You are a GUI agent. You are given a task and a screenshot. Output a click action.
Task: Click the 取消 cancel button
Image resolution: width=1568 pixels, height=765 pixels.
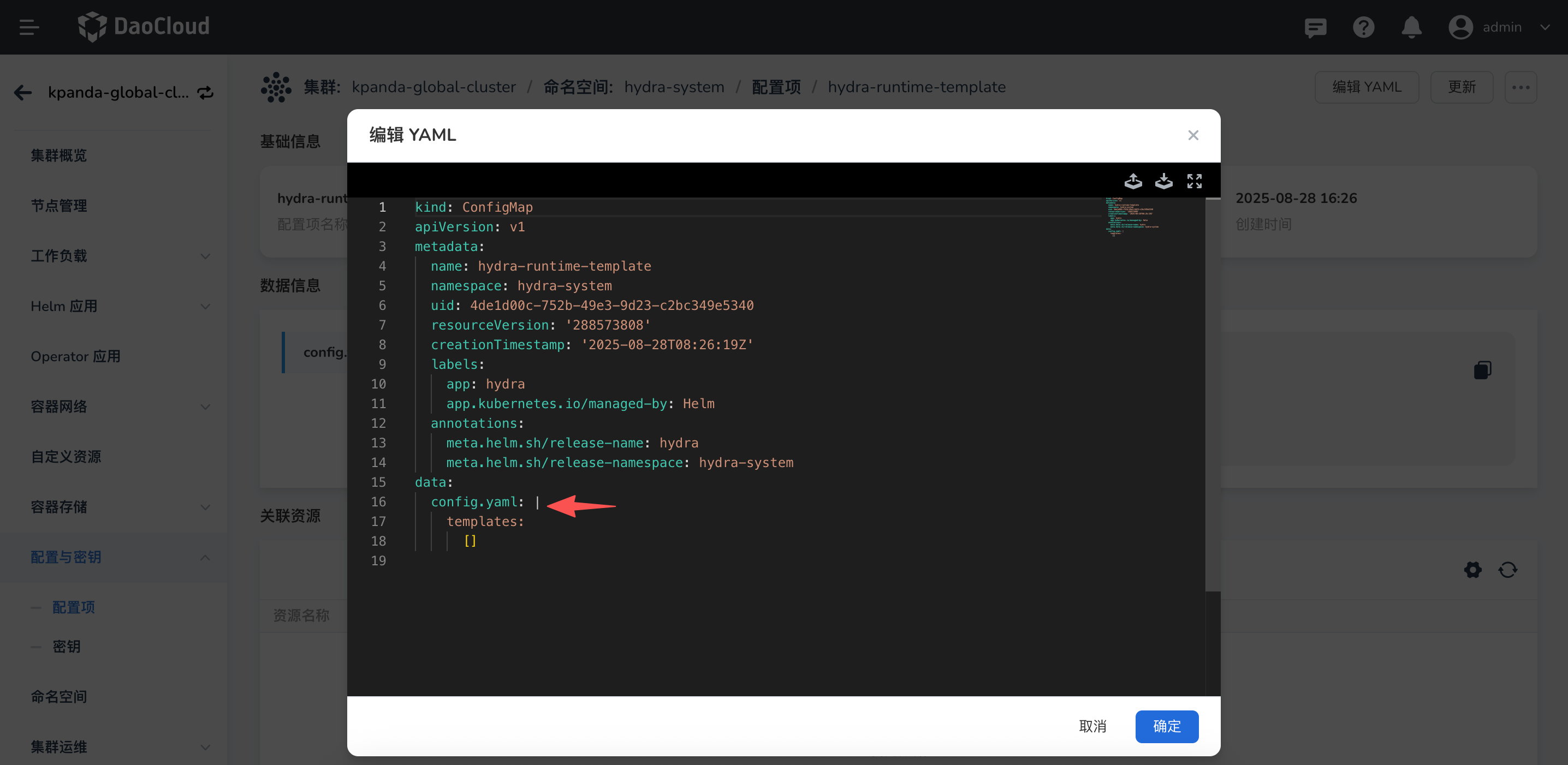[x=1092, y=726]
